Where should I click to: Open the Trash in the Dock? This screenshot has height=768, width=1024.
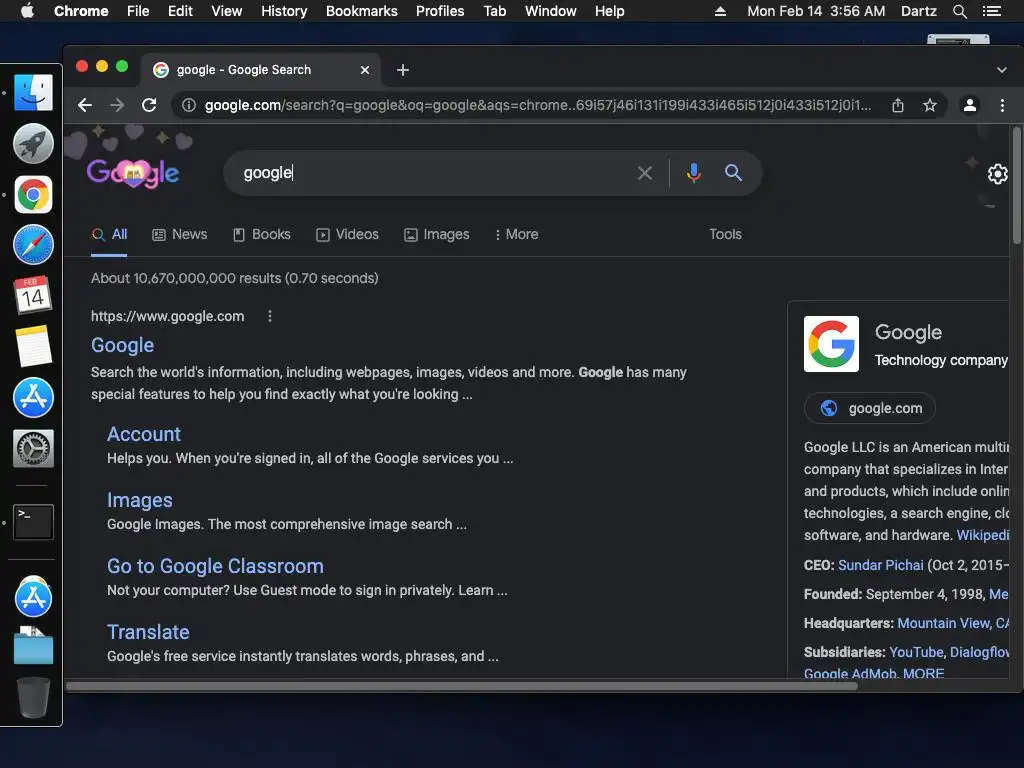pyautogui.click(x=33, y=697)
